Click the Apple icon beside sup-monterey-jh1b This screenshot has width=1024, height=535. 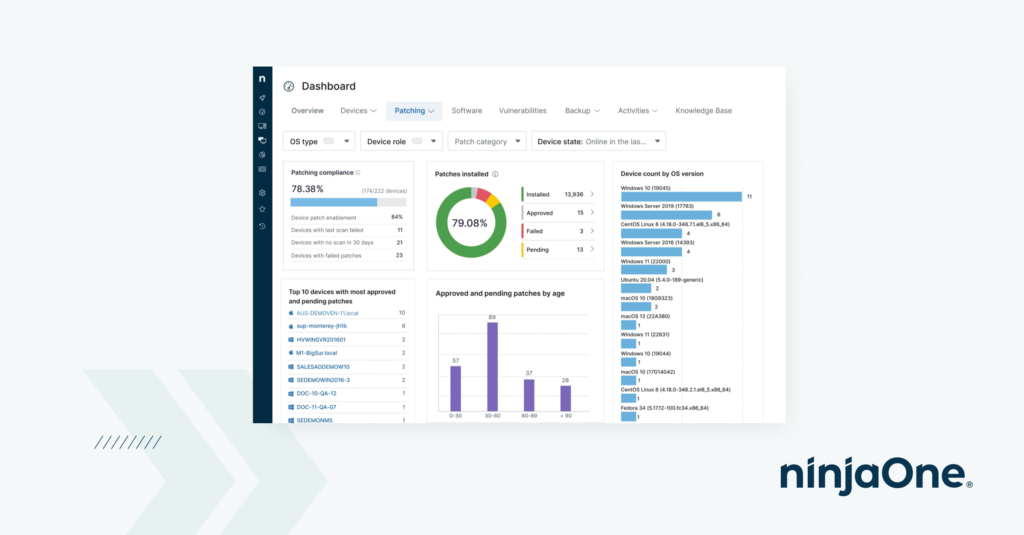291,326
